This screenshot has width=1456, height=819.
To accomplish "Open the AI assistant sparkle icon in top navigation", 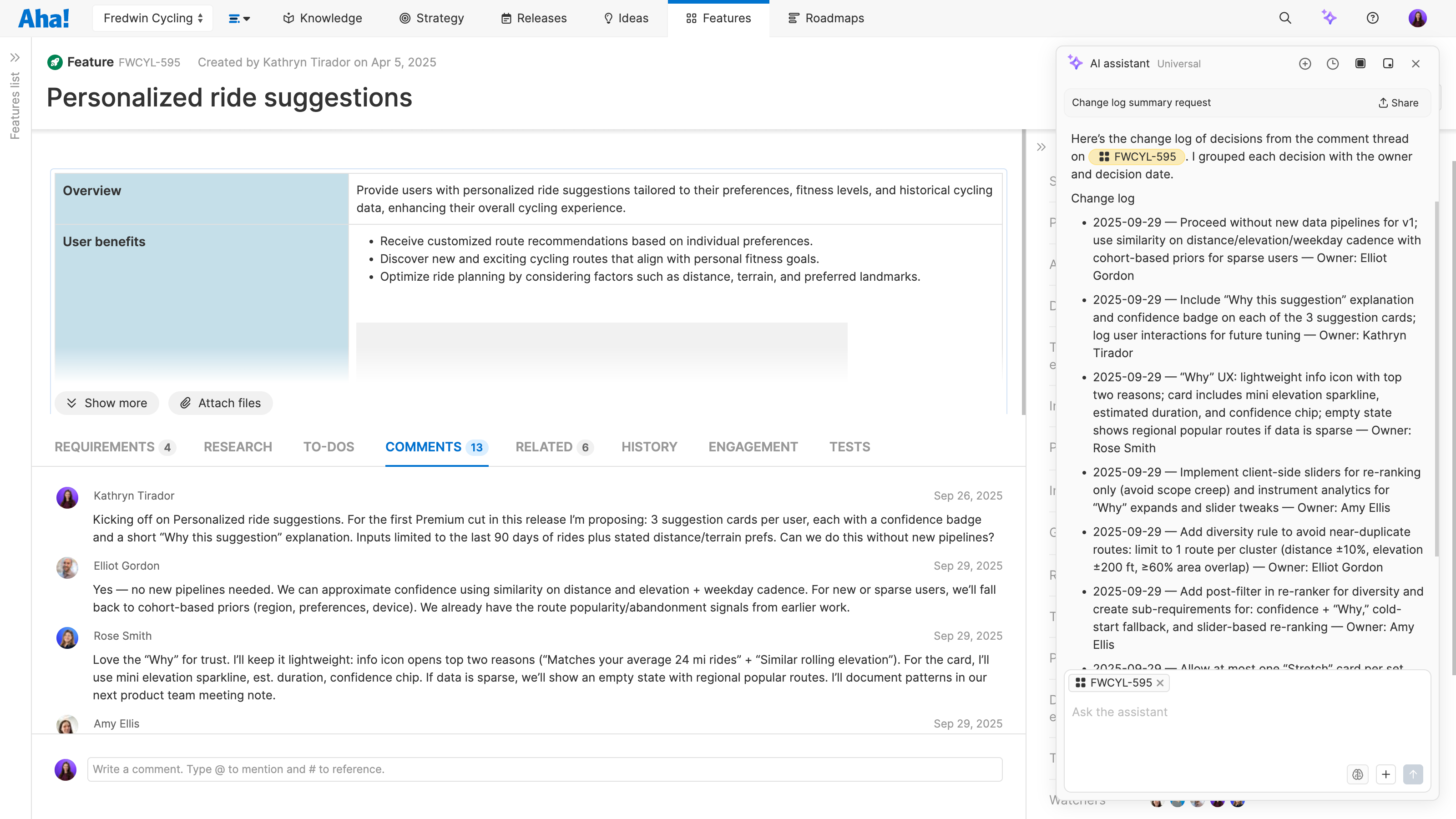I will [1329, 18].
